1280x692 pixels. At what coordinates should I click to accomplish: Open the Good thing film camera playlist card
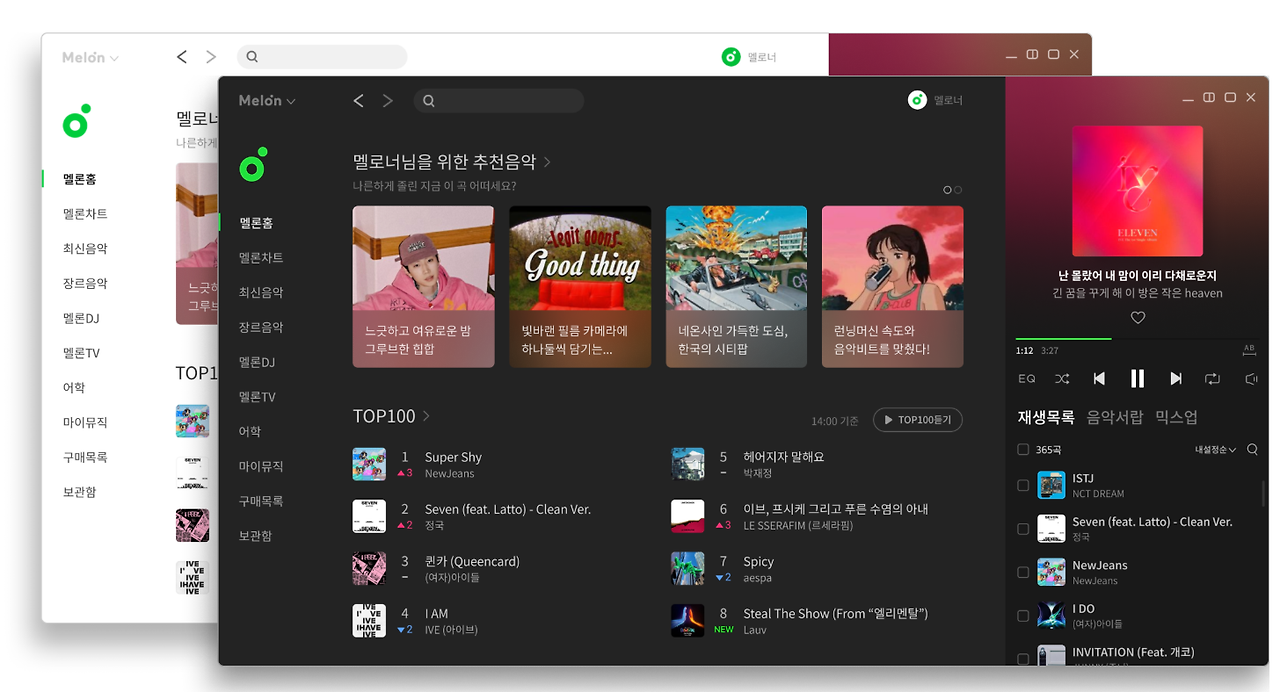[580, 287]
